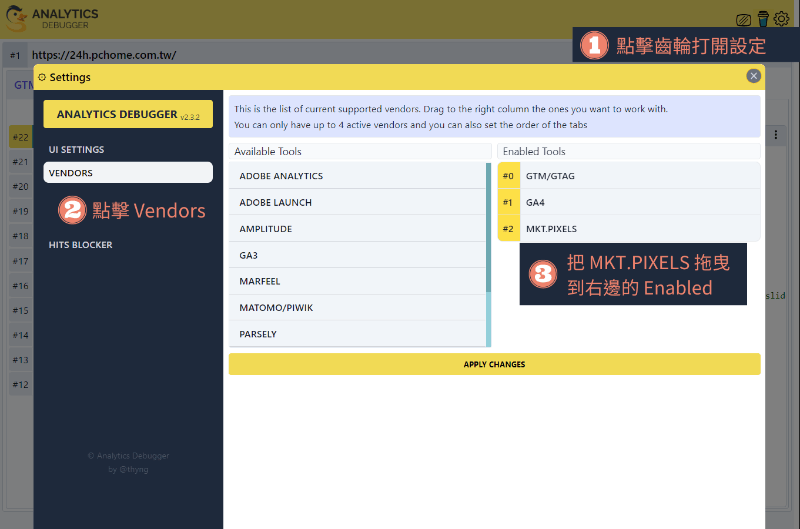
Task: Close the Settings dialog
Action: 754,76
